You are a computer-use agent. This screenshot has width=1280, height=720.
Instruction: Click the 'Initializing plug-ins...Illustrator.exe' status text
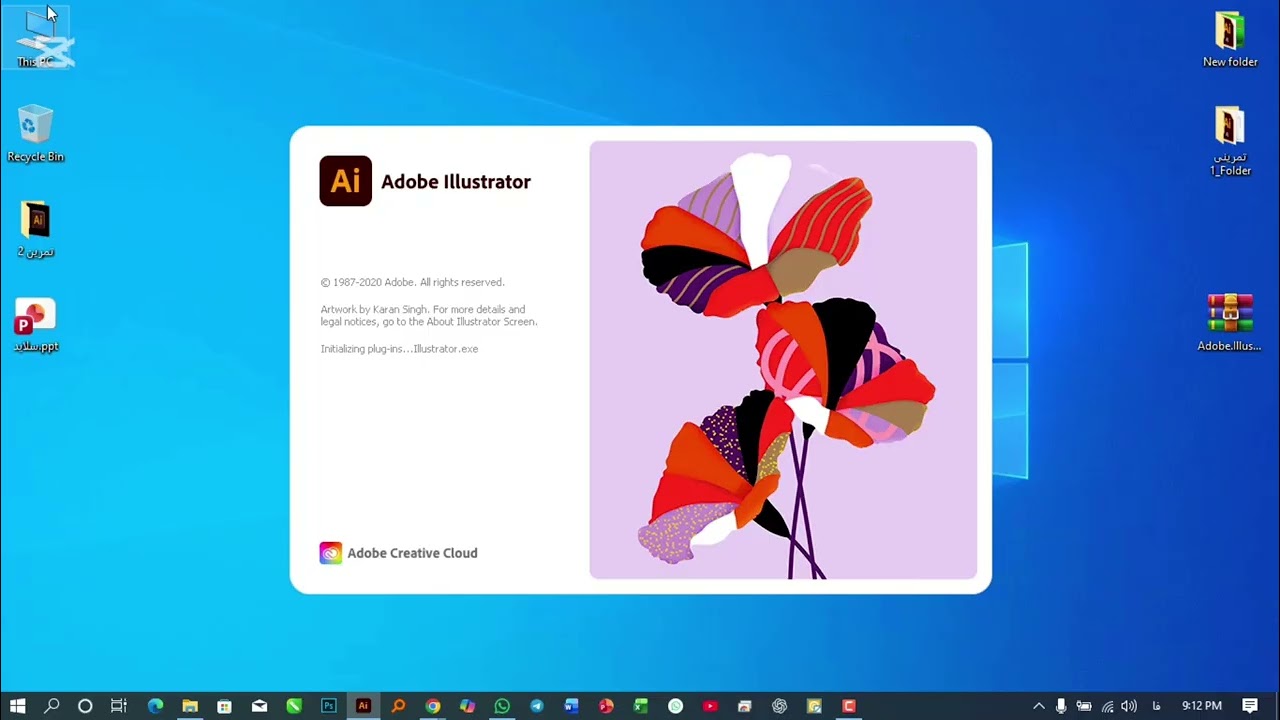click(399, 349)
